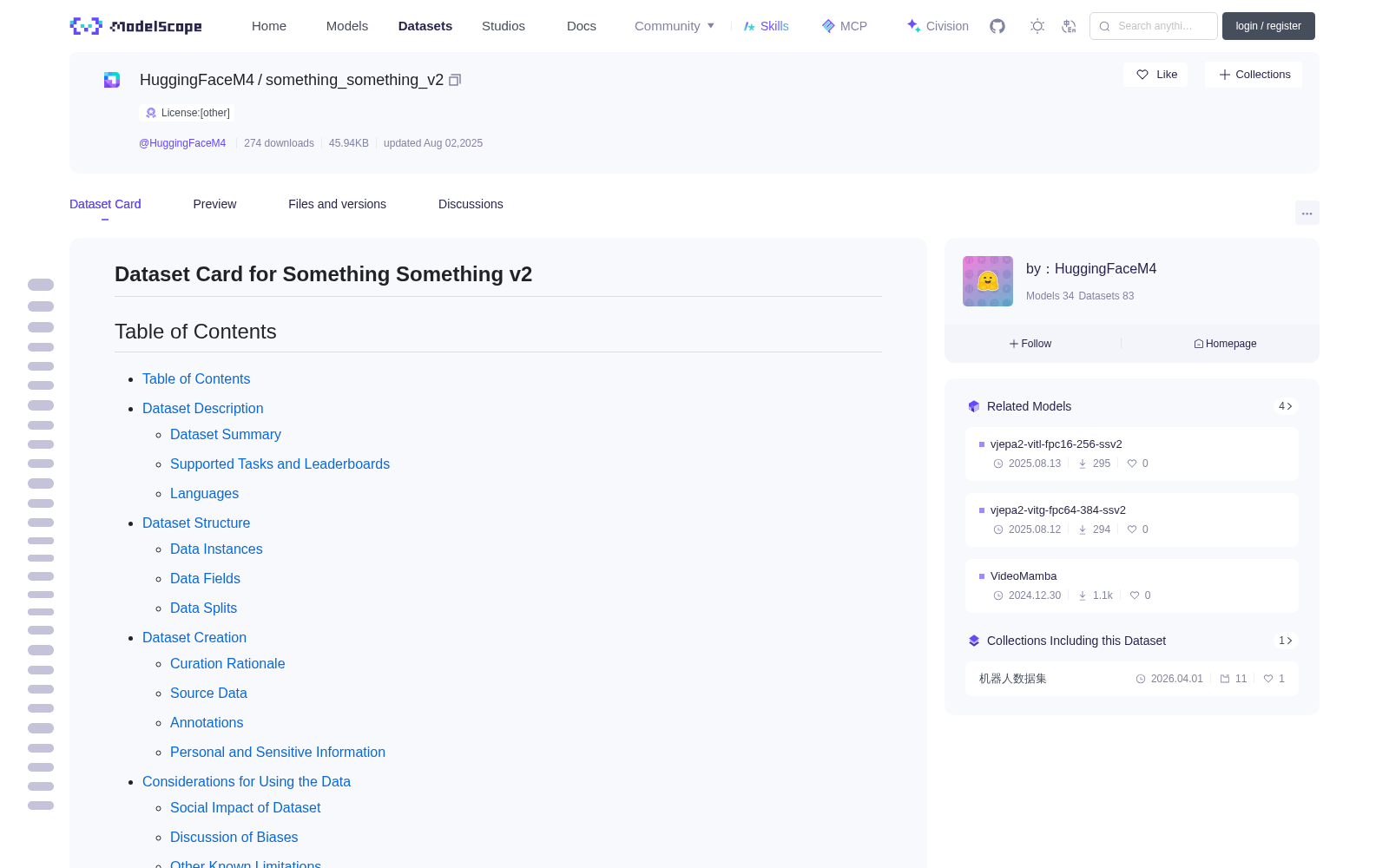
Task: Switch language with the translate icon
Action: coord(1070,26)
